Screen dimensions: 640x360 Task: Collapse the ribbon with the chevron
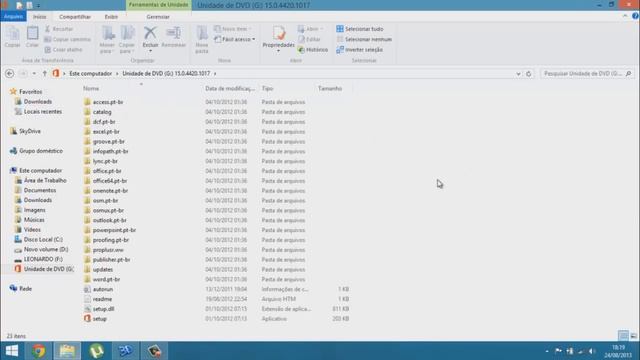click(625, 16)
